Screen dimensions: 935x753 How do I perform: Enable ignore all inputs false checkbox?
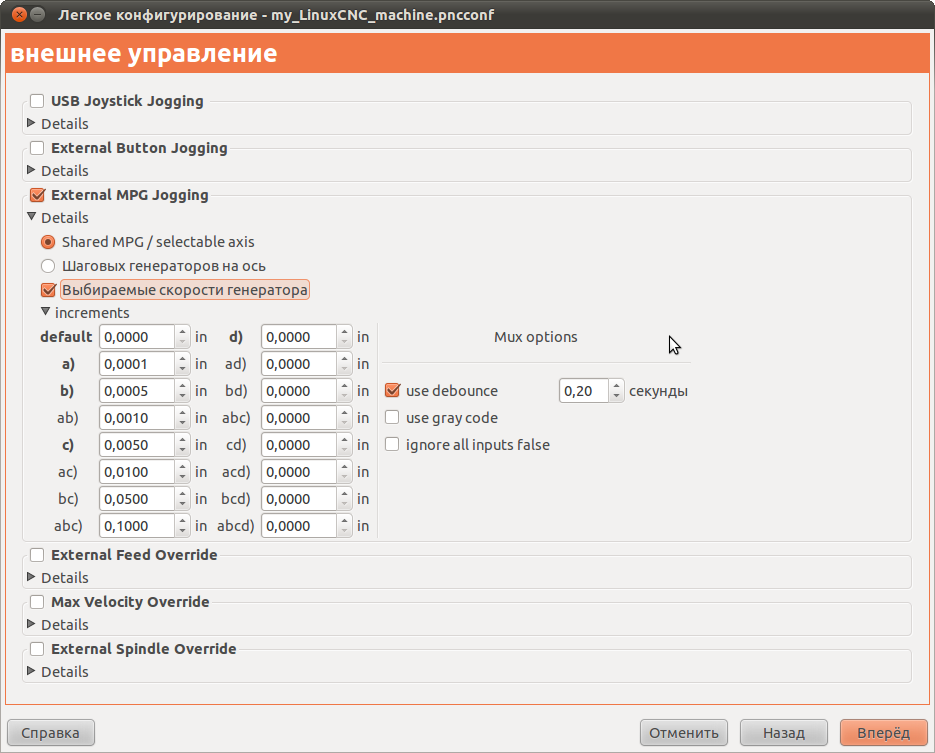(392, 444)
